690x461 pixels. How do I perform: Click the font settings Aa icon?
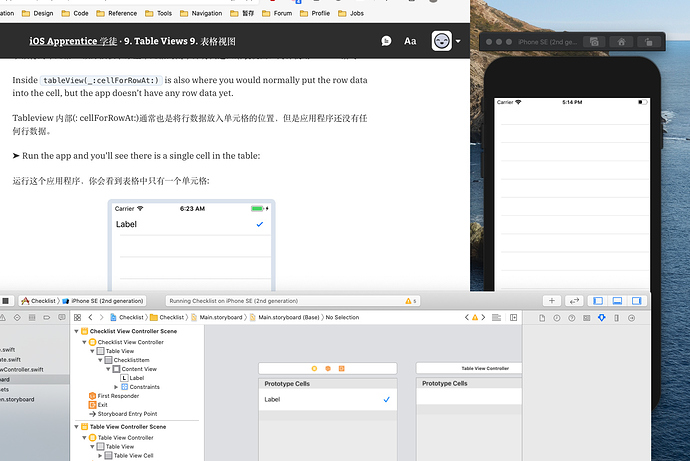click(410, 41)
